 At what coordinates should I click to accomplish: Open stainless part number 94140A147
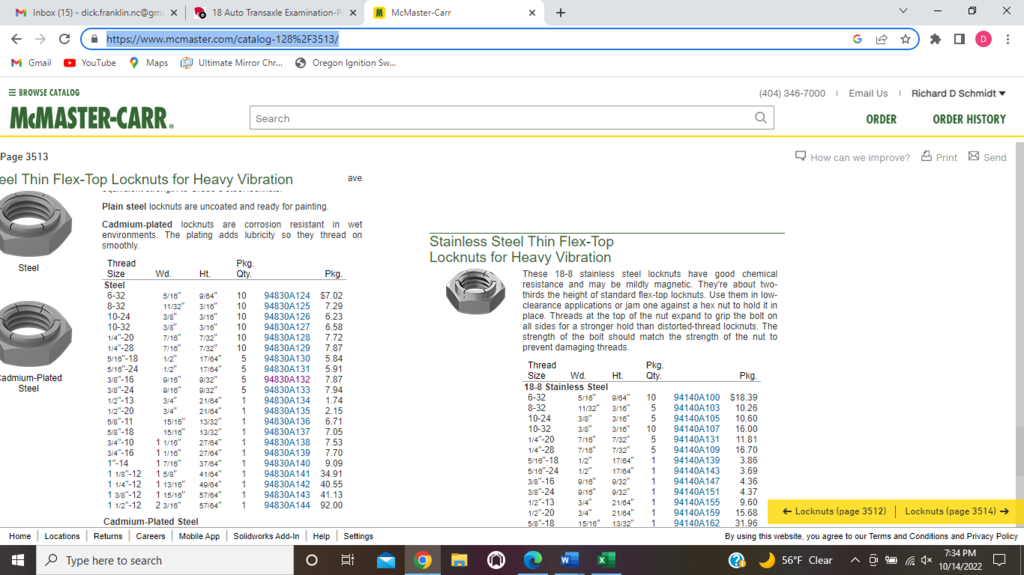click(697, 481)
